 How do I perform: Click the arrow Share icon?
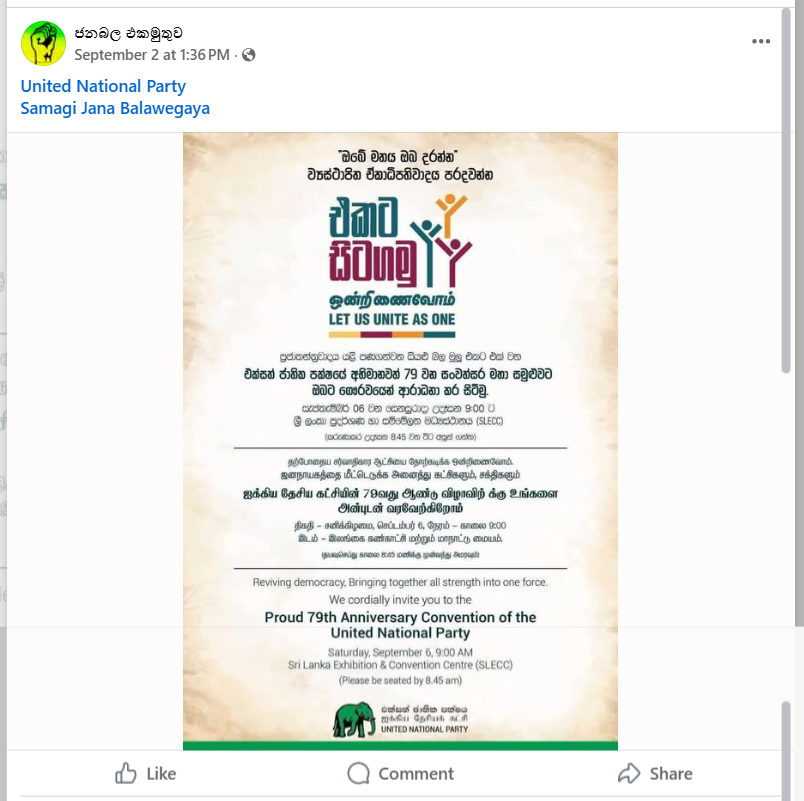pyautogui.click(x=629, y=773)
